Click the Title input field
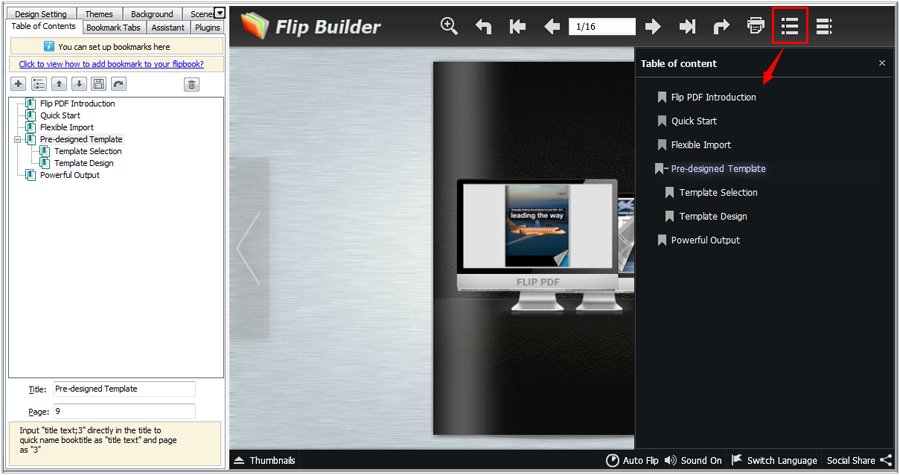The width and height of the screenshot is (900, 475). [125, 389]
